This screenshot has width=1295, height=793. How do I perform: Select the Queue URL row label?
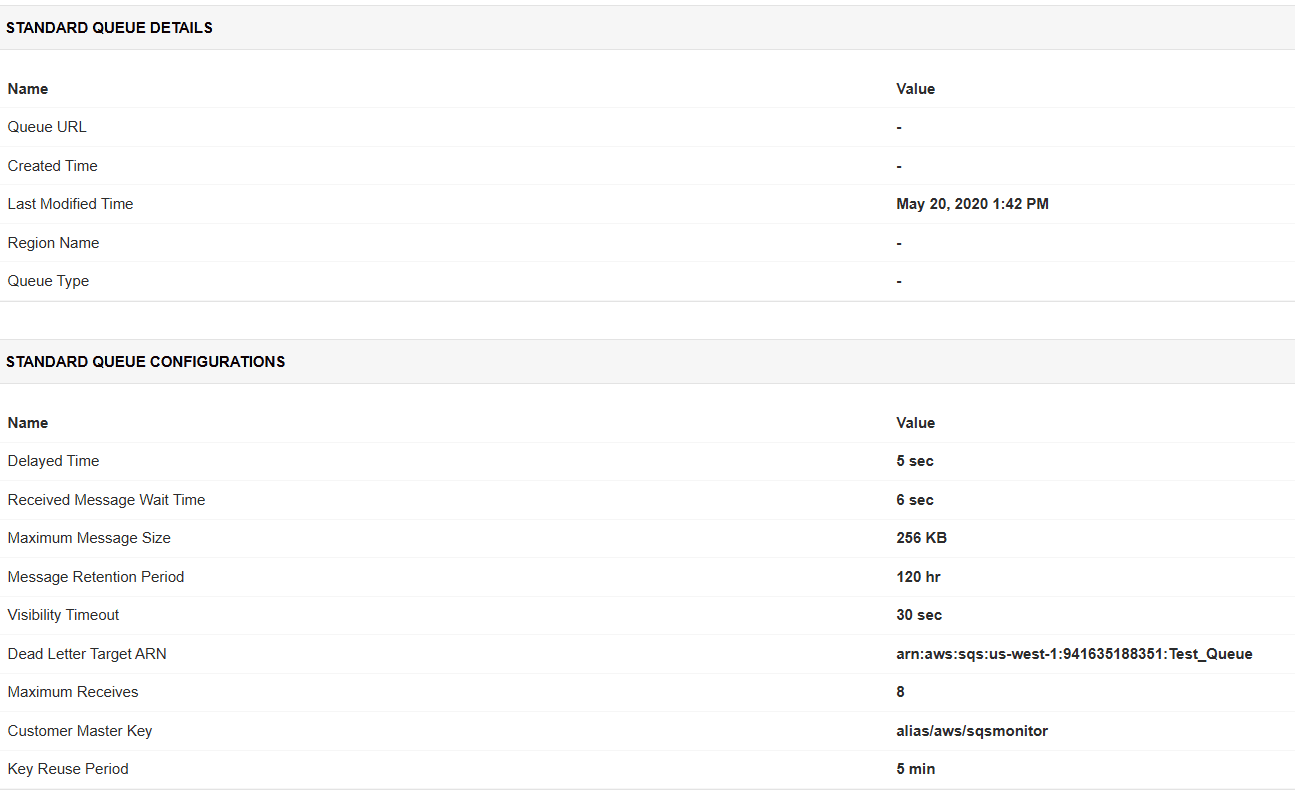[x=47, y=127]
